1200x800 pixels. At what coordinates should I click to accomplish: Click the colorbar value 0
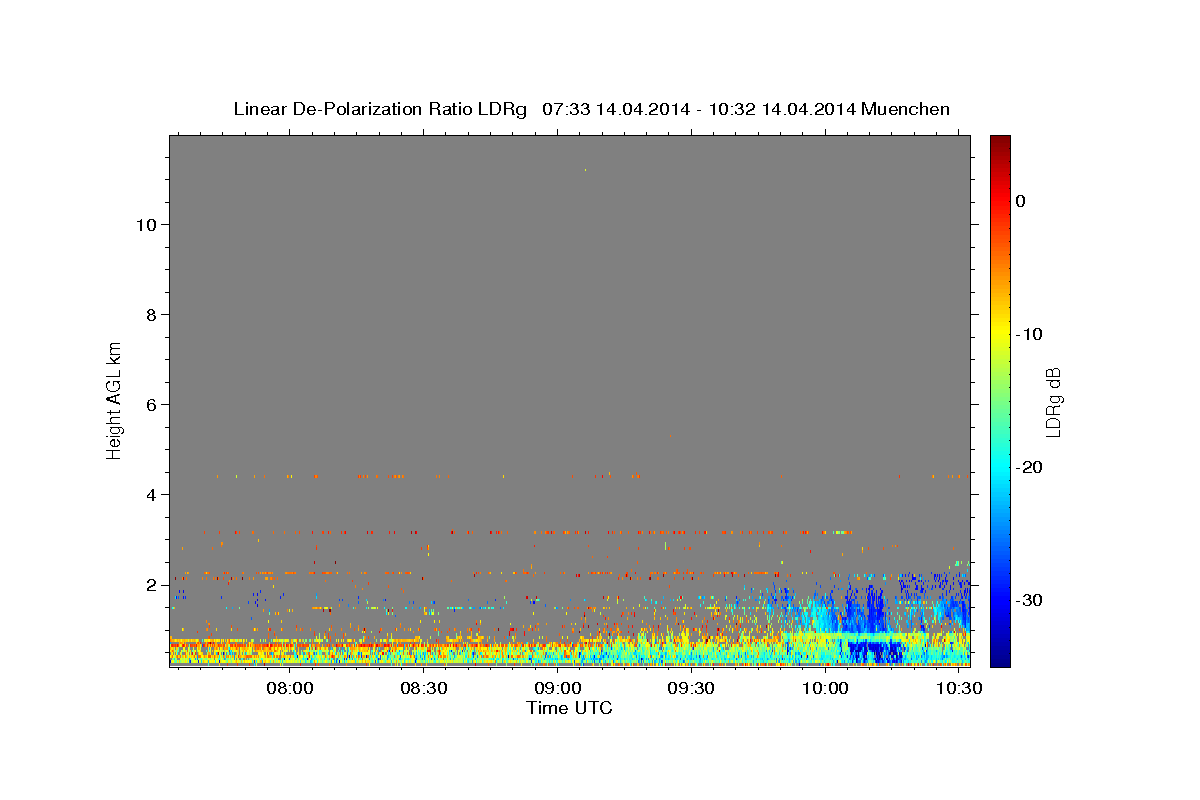click(1021, 201)
